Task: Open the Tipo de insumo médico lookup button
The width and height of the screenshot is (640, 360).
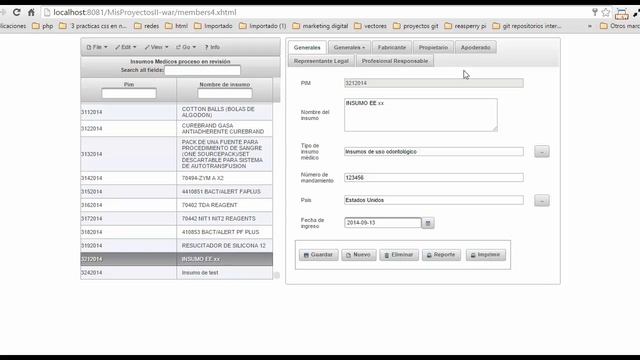Action: [542, 151]
